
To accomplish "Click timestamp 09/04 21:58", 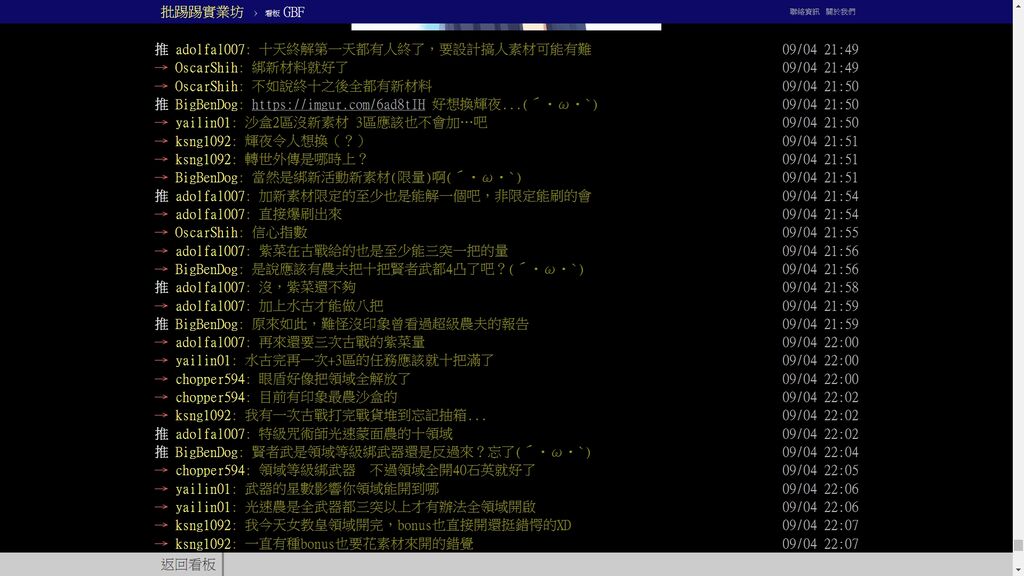I will pyautogui.click(x=820, y=287).
